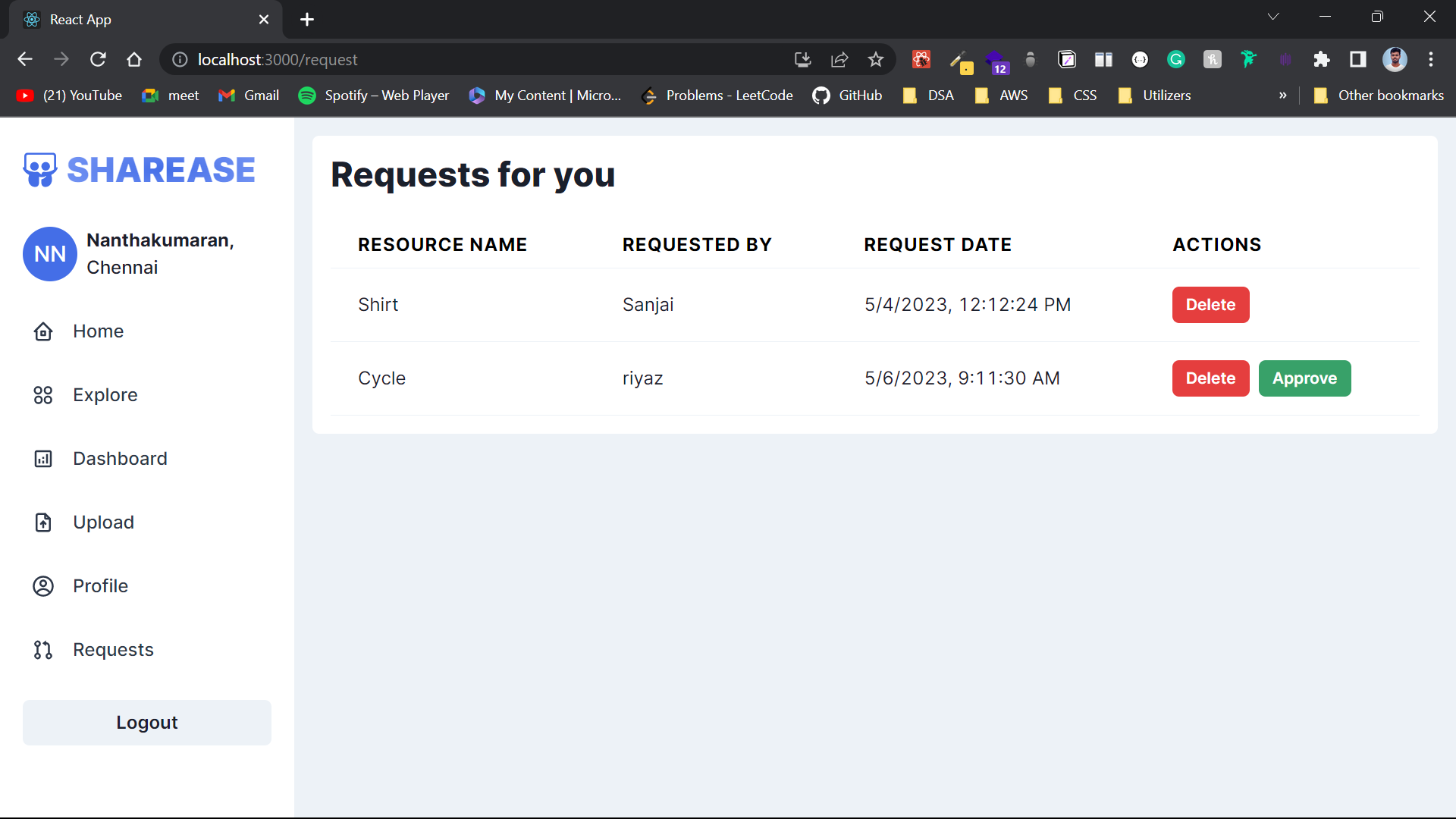Delete the Shirt request from Sanjai
The image size is (1456, 819).
tap(1210, 305)
